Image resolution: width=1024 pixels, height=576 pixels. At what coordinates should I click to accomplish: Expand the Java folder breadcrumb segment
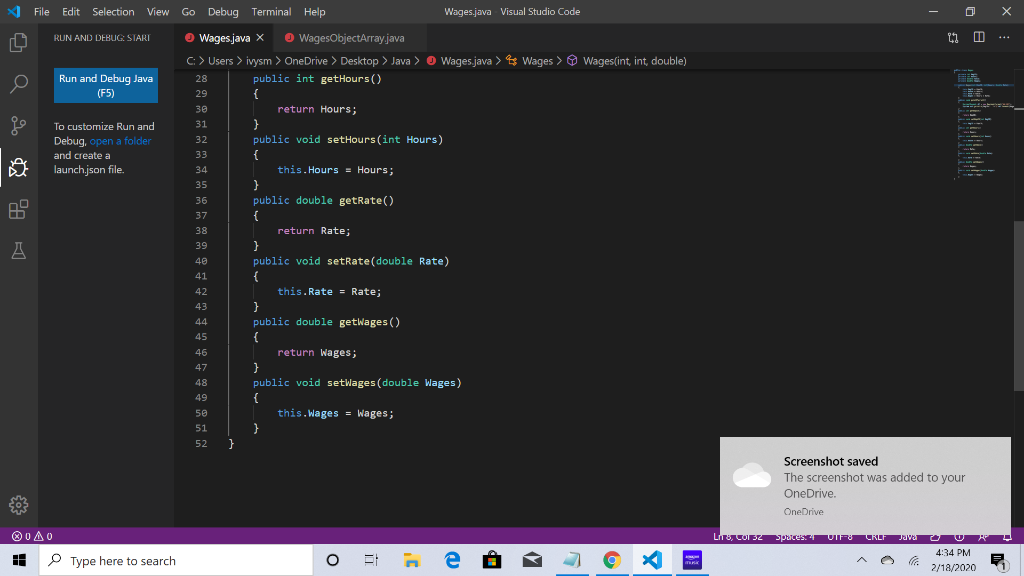coord(400,61)
